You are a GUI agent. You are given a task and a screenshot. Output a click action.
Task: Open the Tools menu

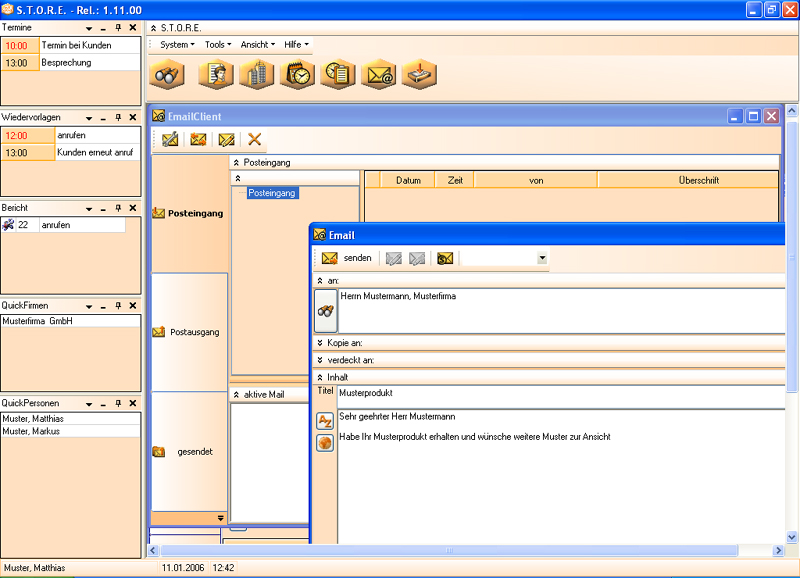pyautogui.click(x=218, y=44)
